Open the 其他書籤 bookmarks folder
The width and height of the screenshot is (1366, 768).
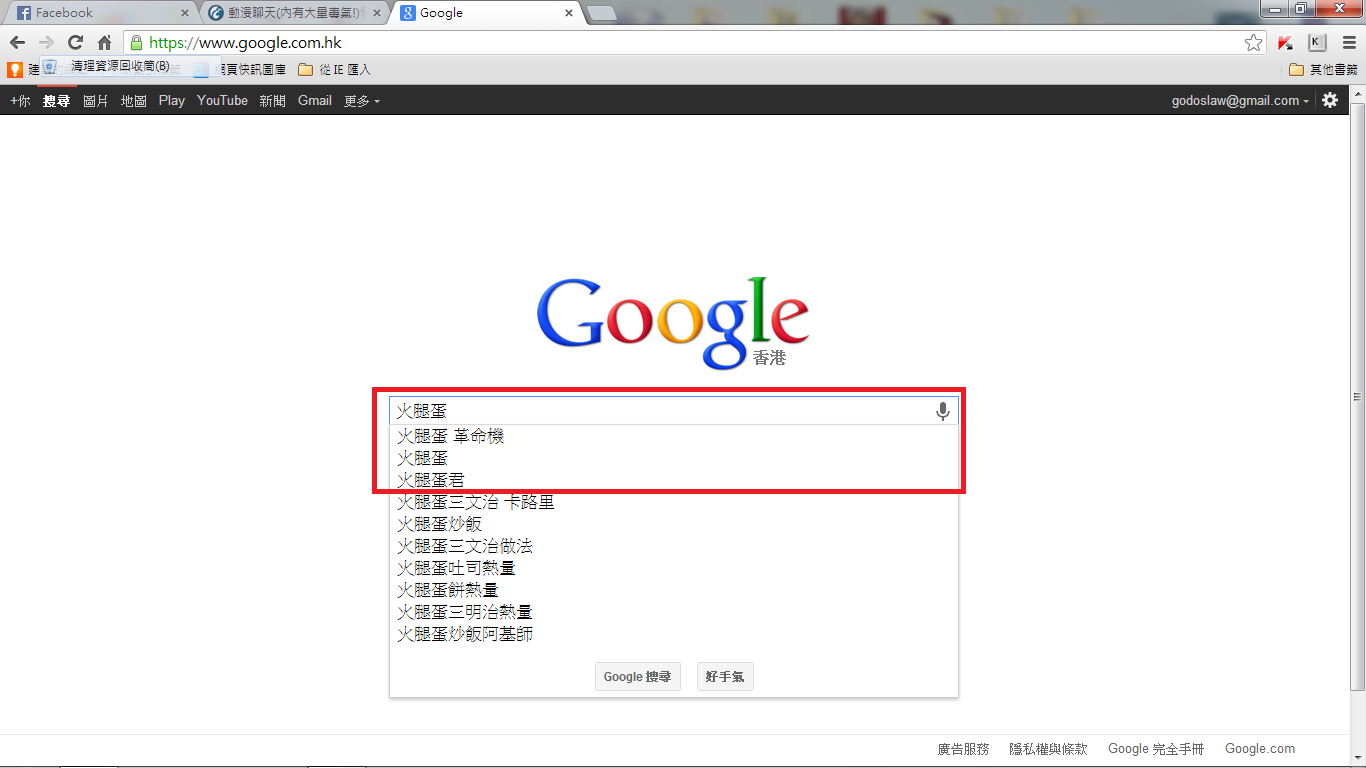pos(1323,70)
